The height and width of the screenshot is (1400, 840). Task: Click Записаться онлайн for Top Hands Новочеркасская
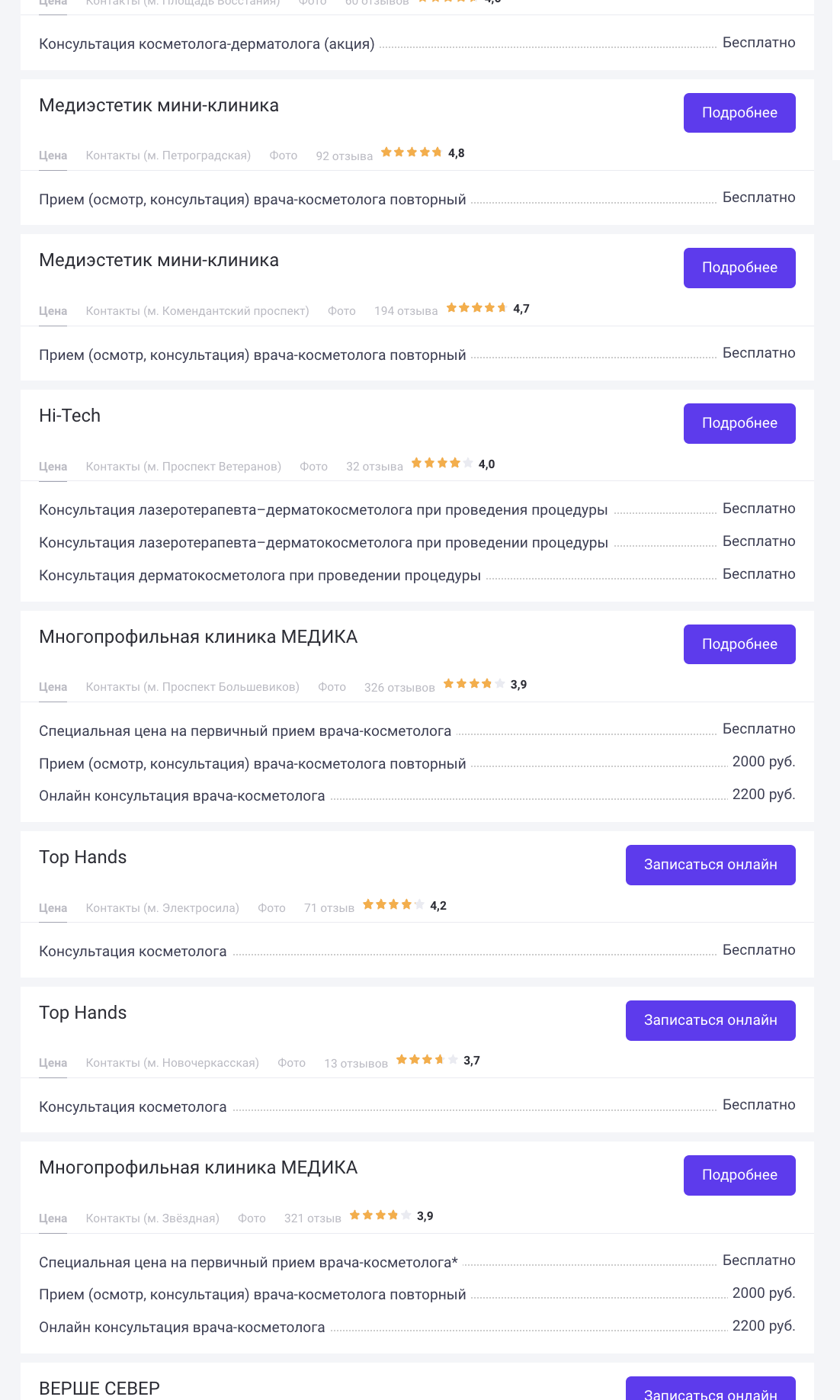tap(710, 1020)
